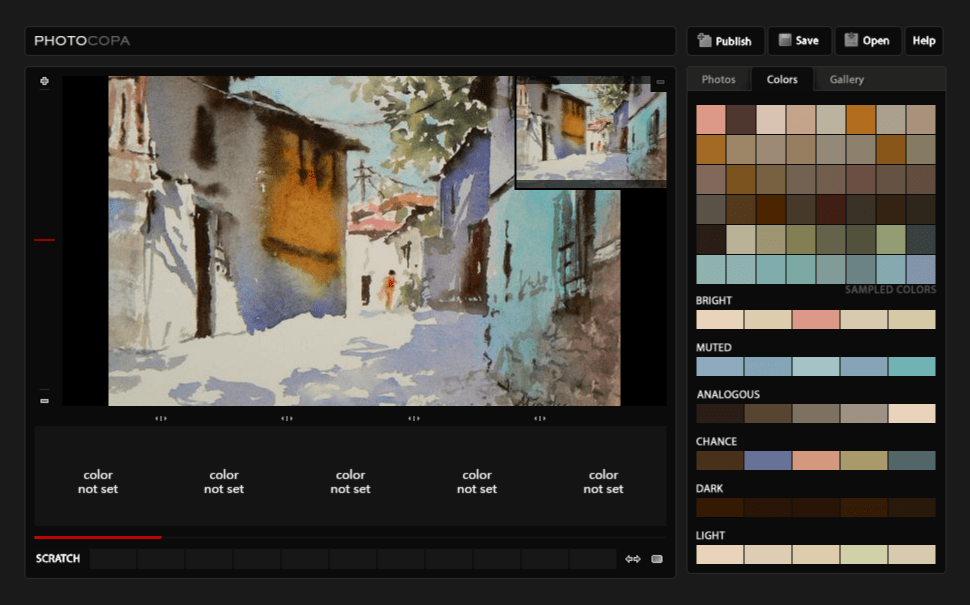
Task: Switch to the Photos tab
Action: (x=718, y=80)
